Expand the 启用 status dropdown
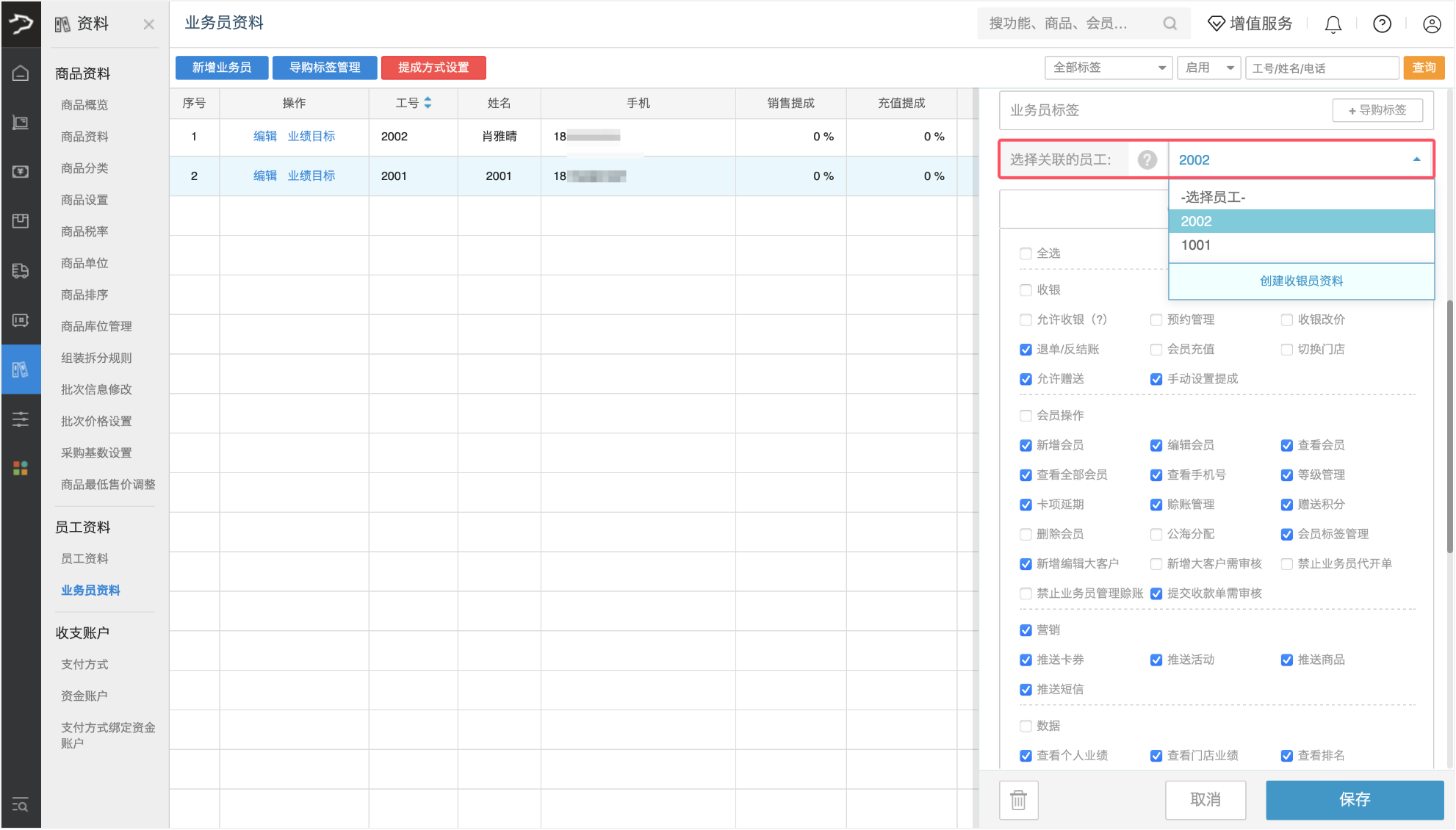The image size is (1456, 830). 1208,68
